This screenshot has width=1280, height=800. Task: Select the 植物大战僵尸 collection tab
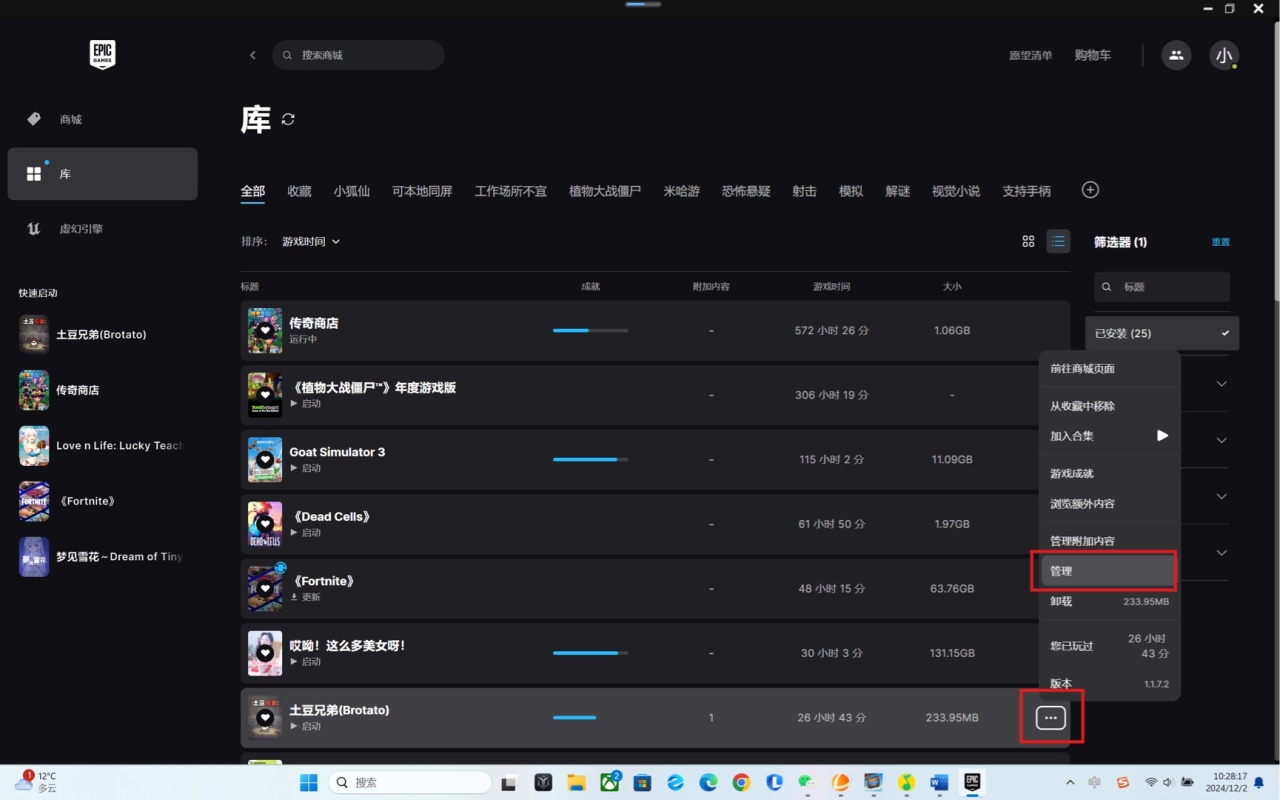605,191
